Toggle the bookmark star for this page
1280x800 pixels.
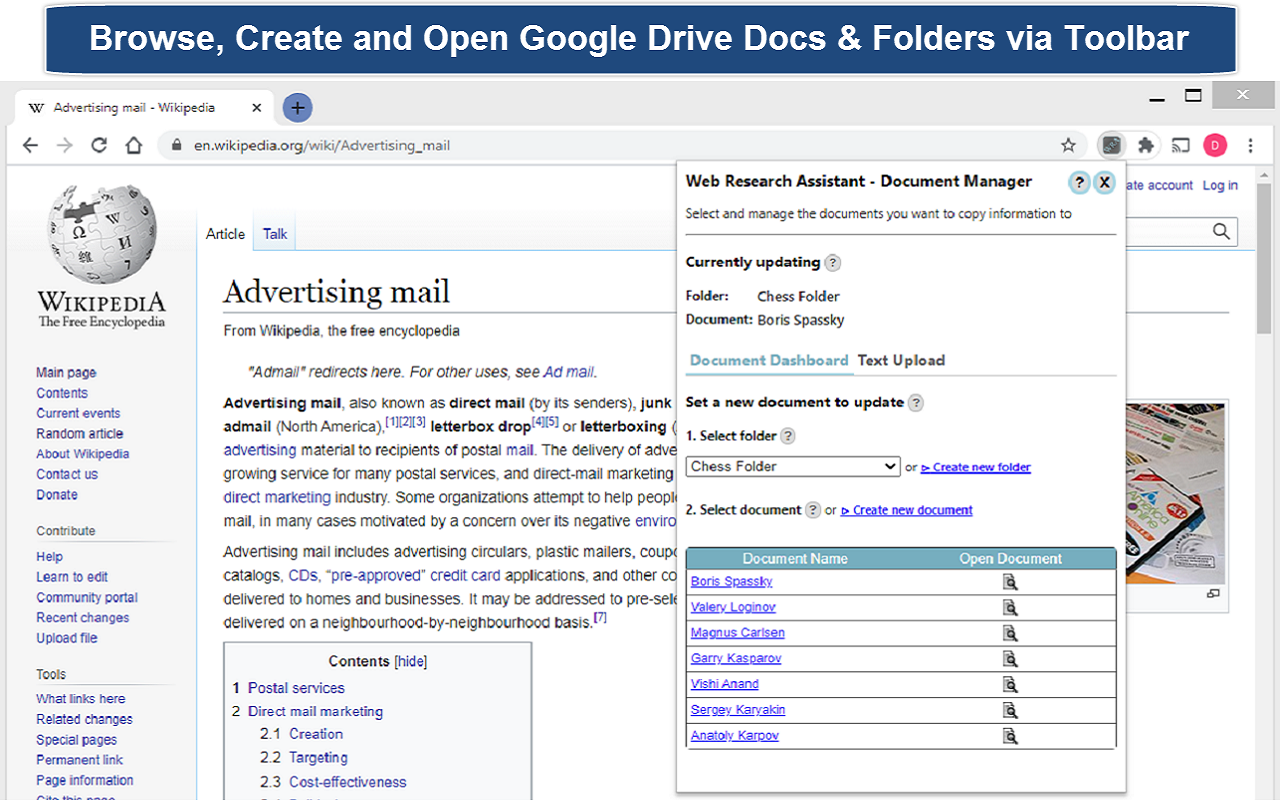click(1068, 145)
